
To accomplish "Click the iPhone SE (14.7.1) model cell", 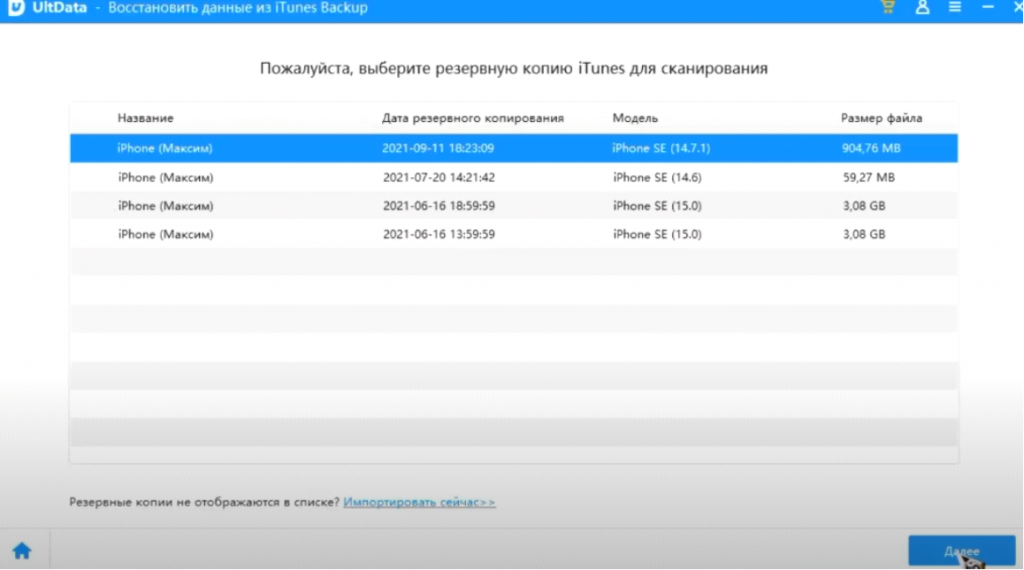I will click(661, 148).
